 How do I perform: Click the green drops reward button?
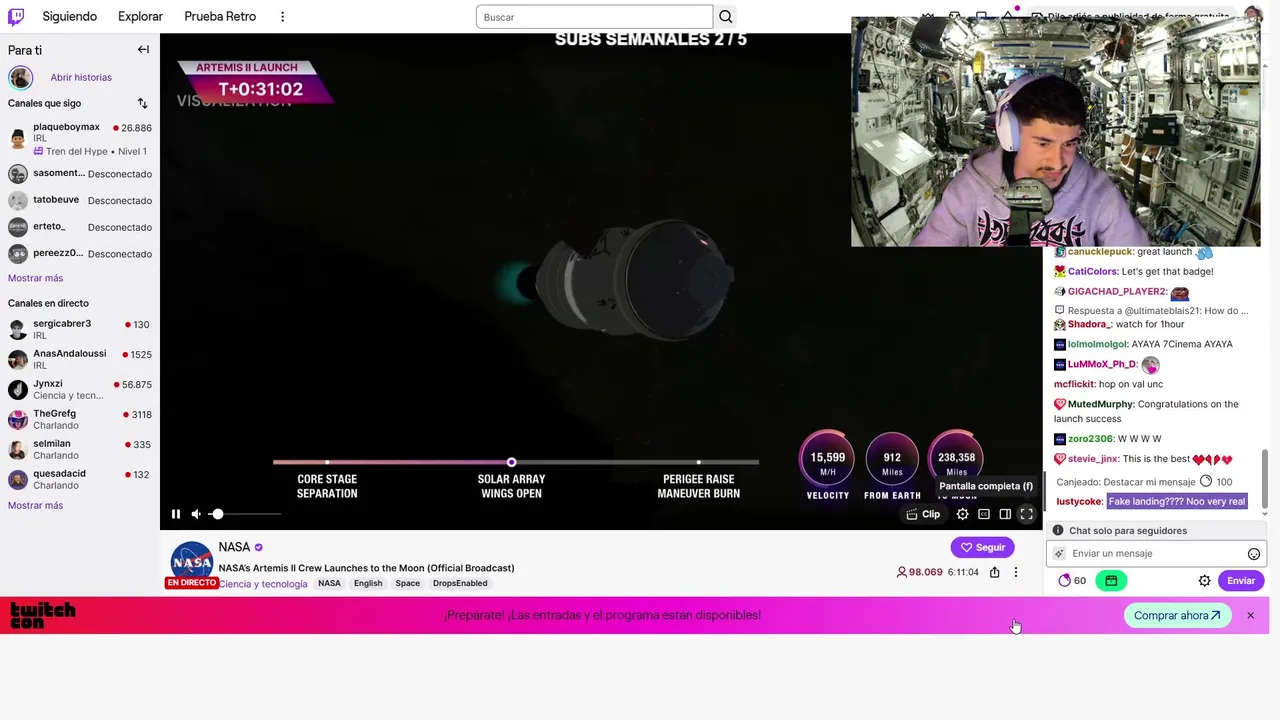(x=1111, y=580)
